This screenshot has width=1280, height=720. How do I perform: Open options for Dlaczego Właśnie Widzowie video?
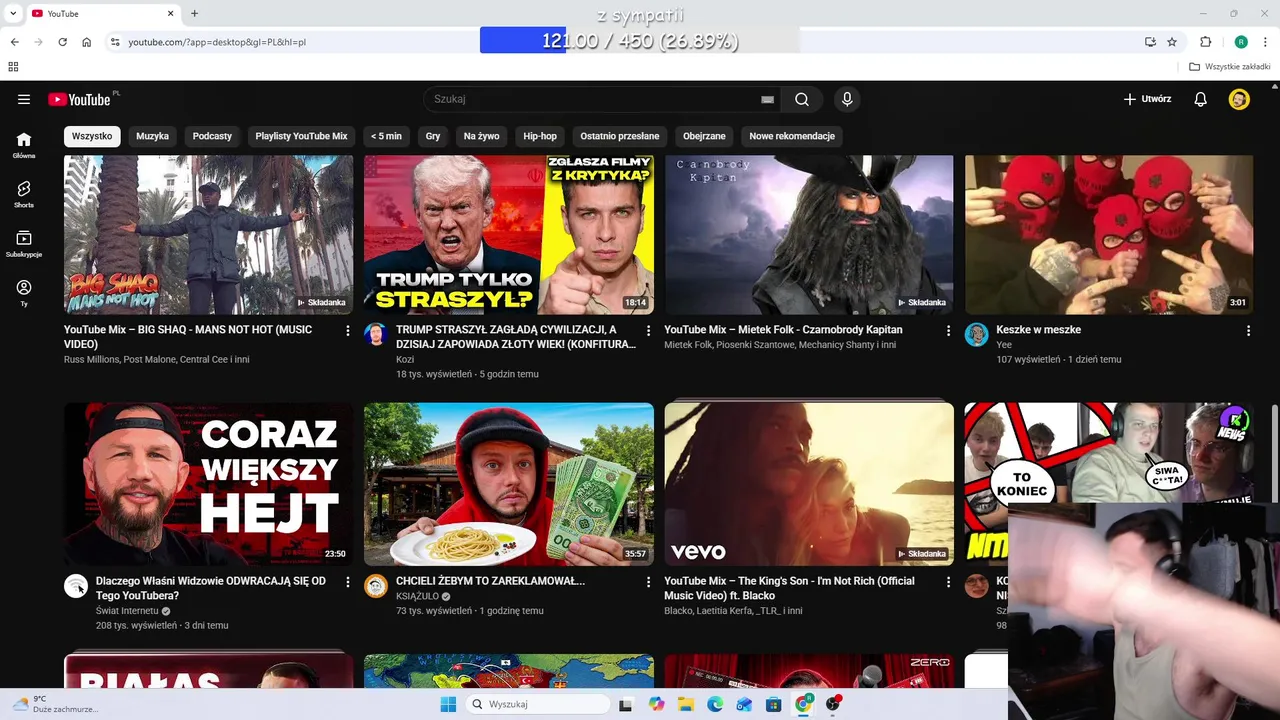point(348,581)
